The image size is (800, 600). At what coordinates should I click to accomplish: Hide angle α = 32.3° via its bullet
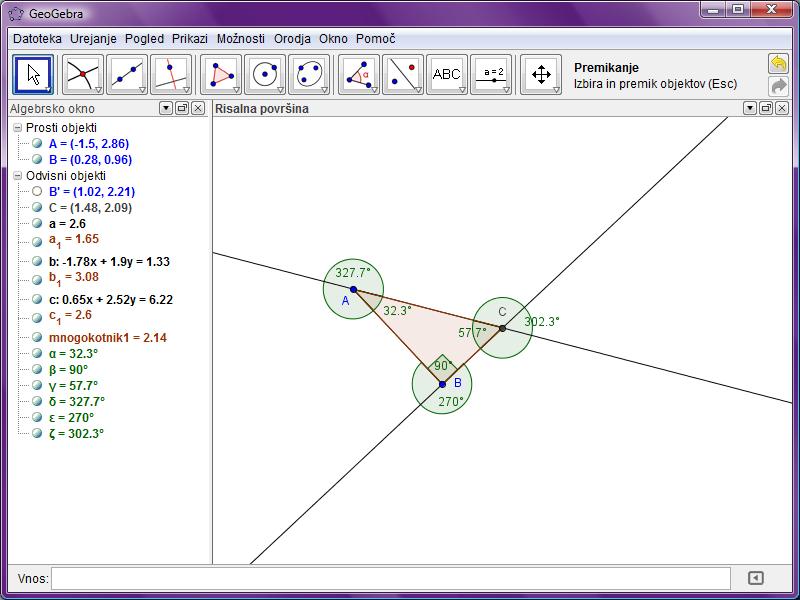[37, 354]
